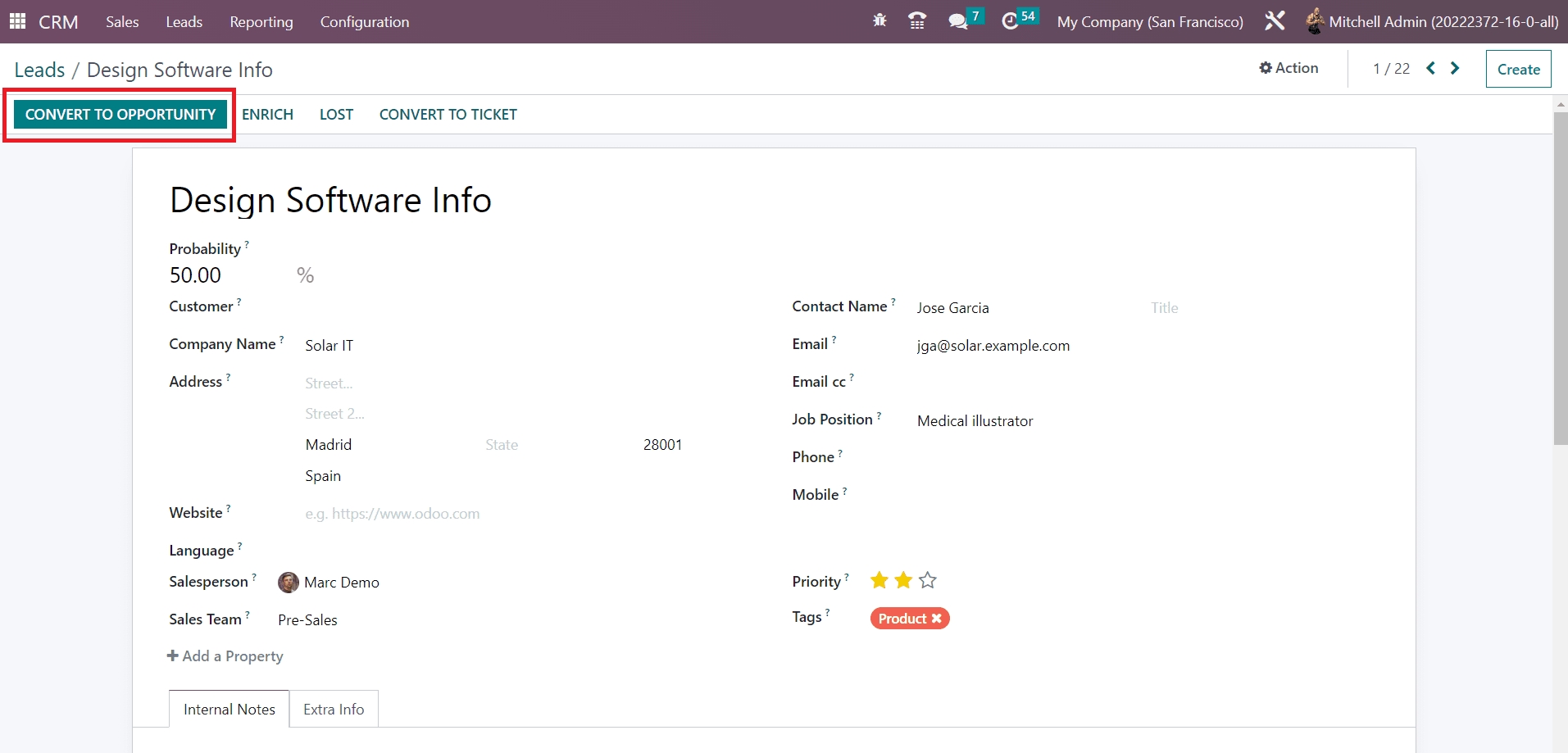This screenshot has height=753, width=1568.
Task: Open the Reporting menu
Action: [261, 22]
